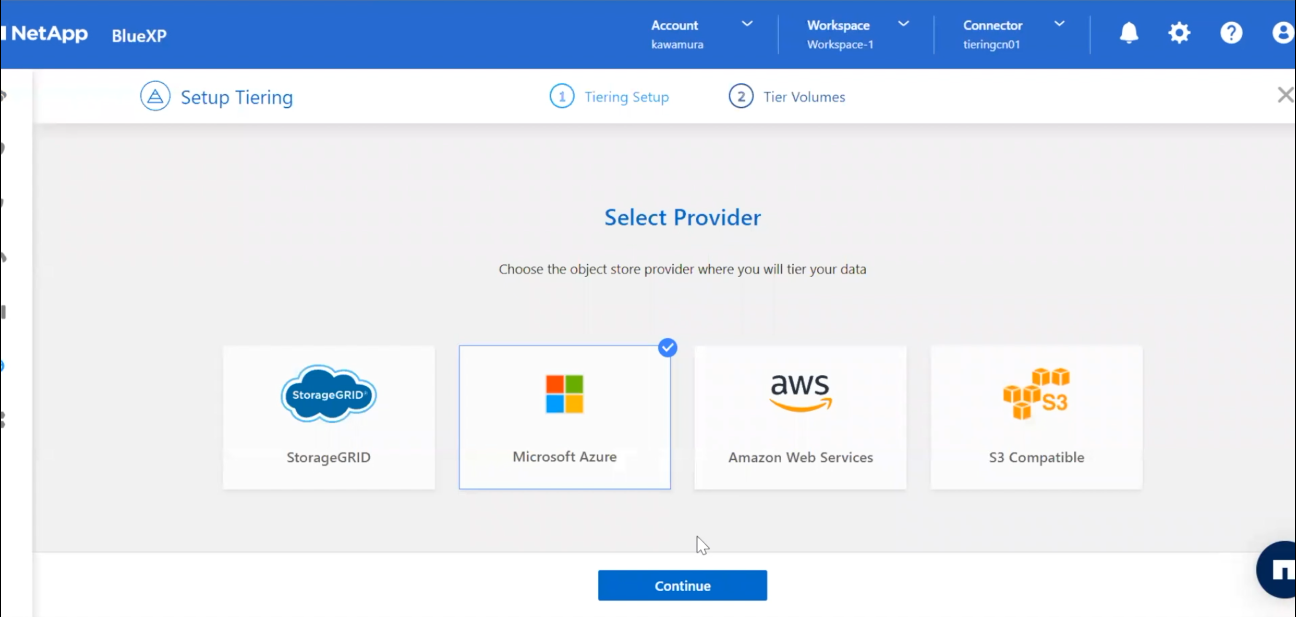Select the Microsoft Azure provider card

click(565, 418)
